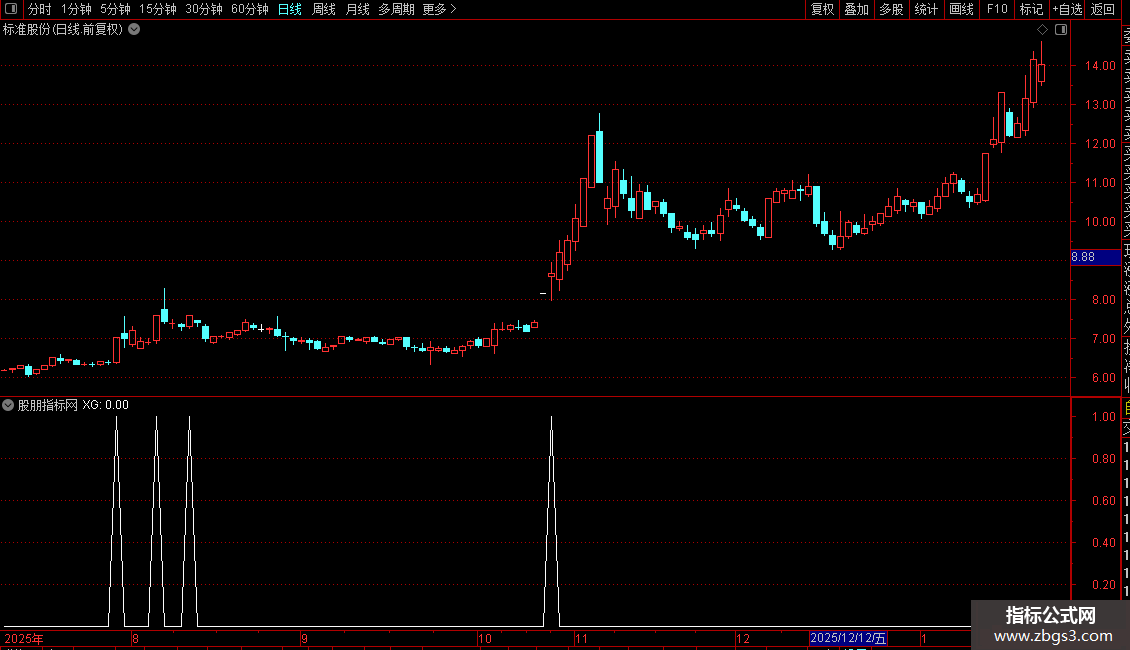Switch to 周线 weekly chart
This screenshot has height=650, width=1130.
(x=324, y=9)
